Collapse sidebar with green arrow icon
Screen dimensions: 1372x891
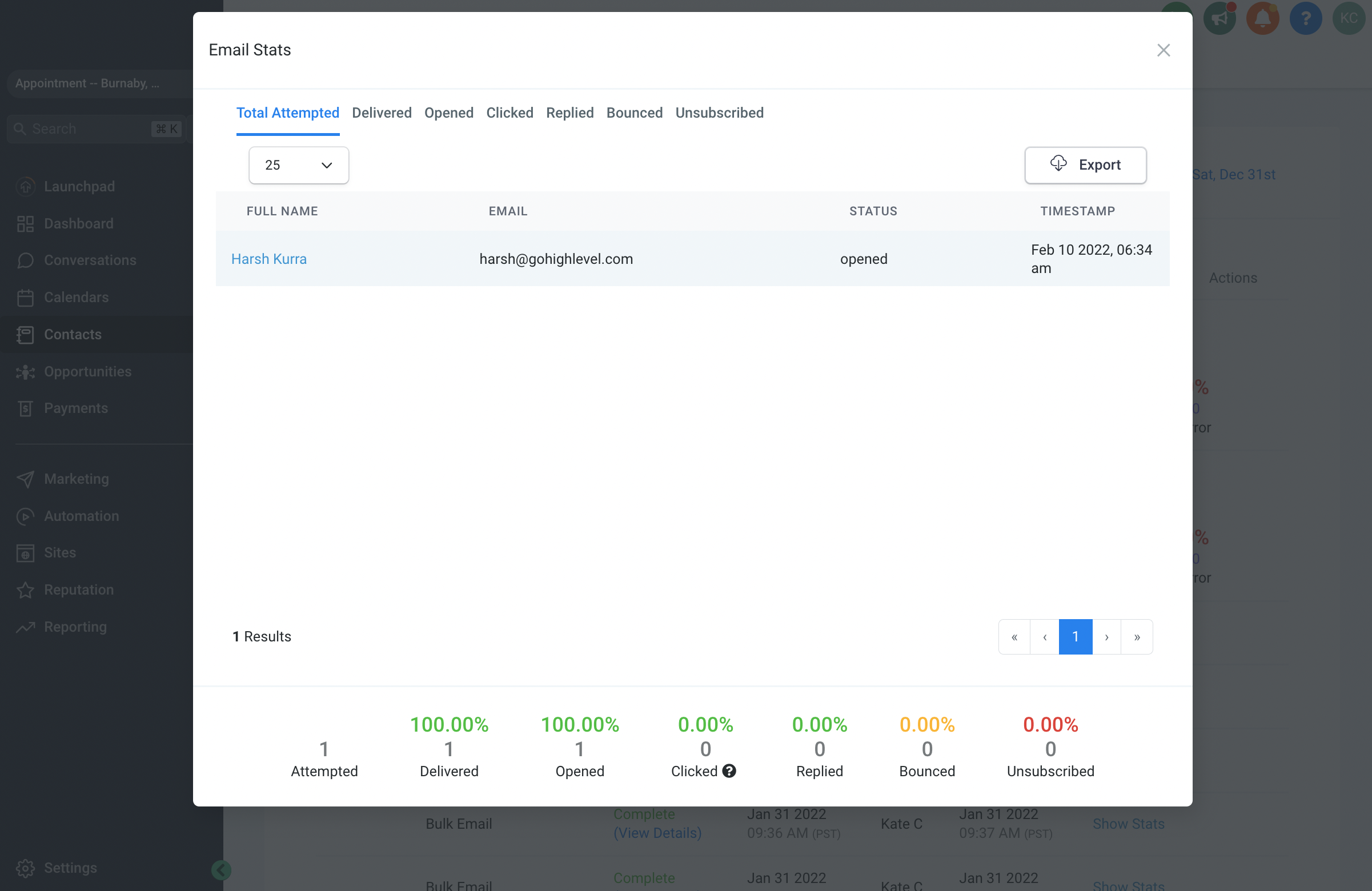tap(221, 870)
